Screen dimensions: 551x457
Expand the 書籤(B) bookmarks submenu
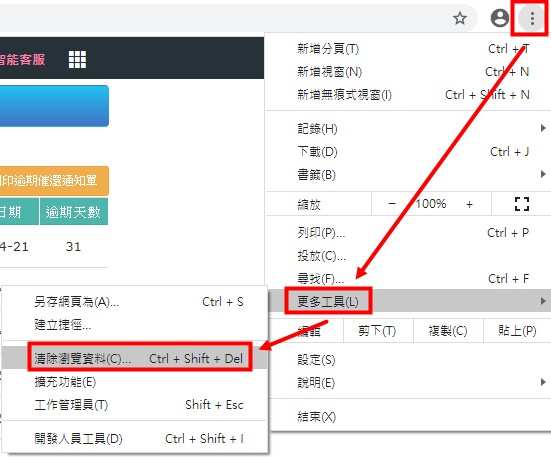[x=408, y=175]
